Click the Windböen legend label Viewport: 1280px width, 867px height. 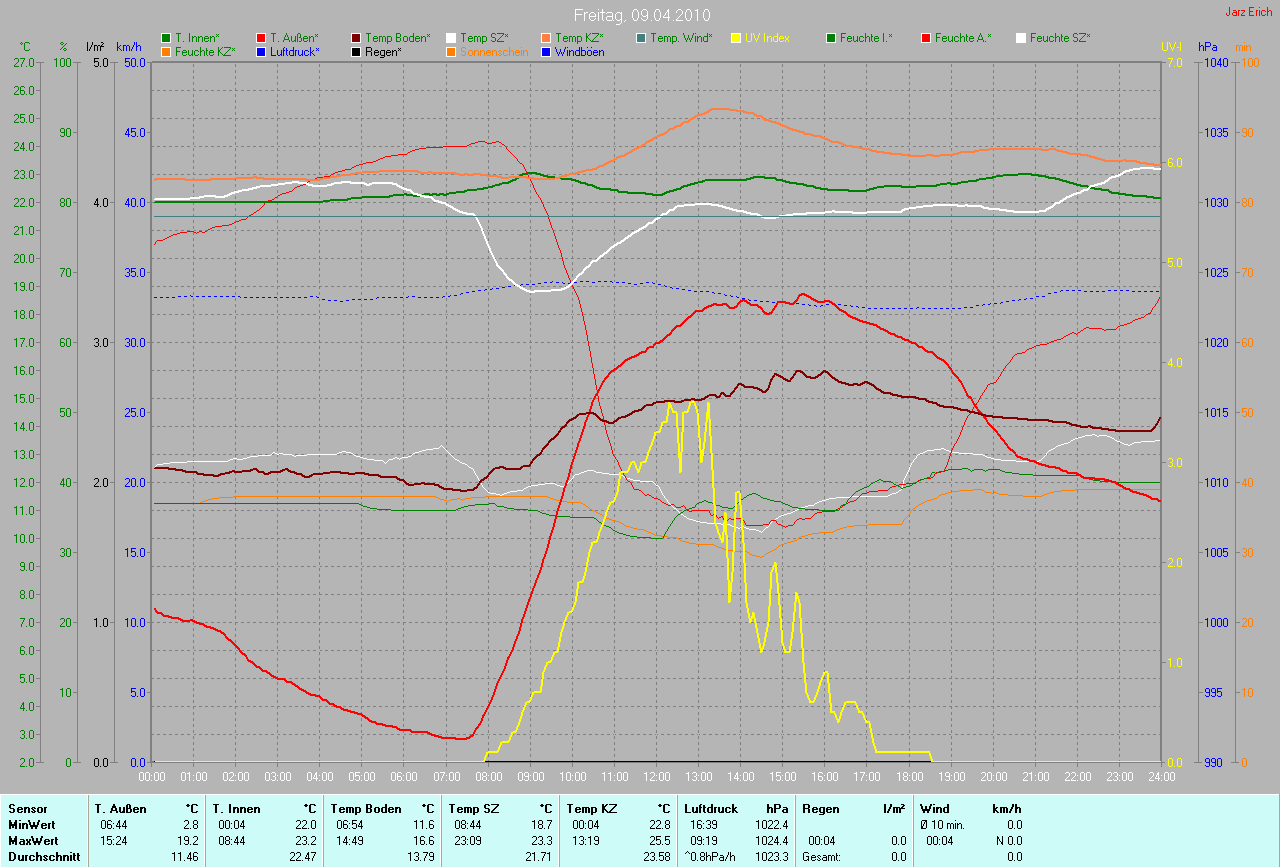(x=580, y=52)
